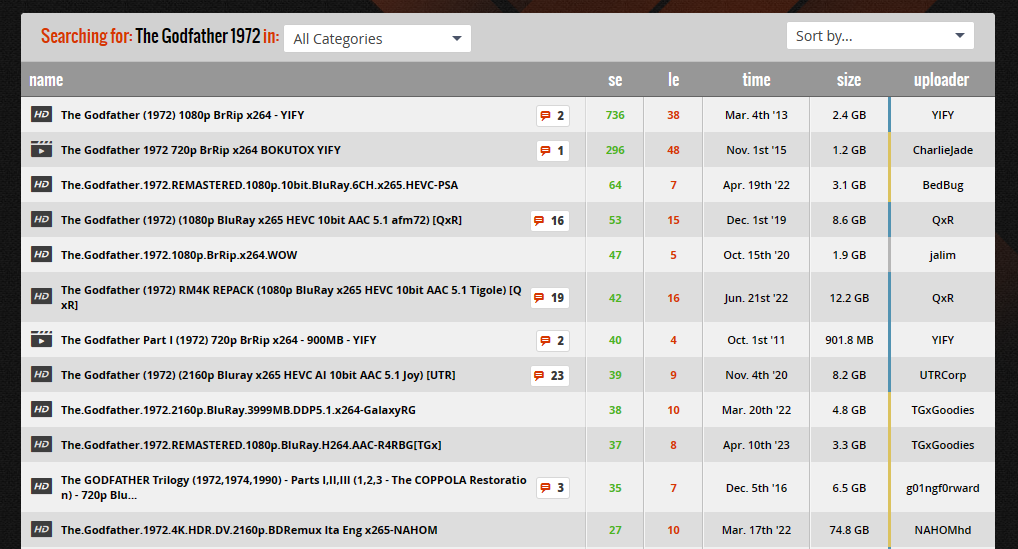Click the Mar. 4th '13 date cell

[756, 115]
